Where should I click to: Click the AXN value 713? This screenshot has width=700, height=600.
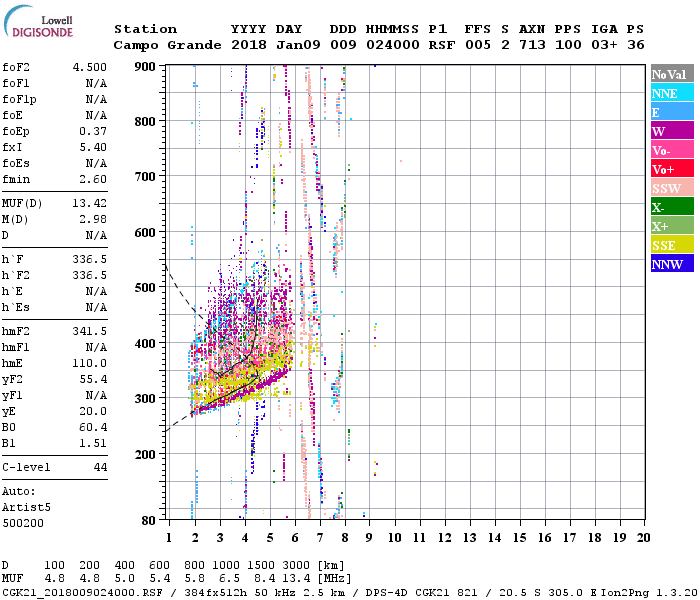click(x=532, y=45)
